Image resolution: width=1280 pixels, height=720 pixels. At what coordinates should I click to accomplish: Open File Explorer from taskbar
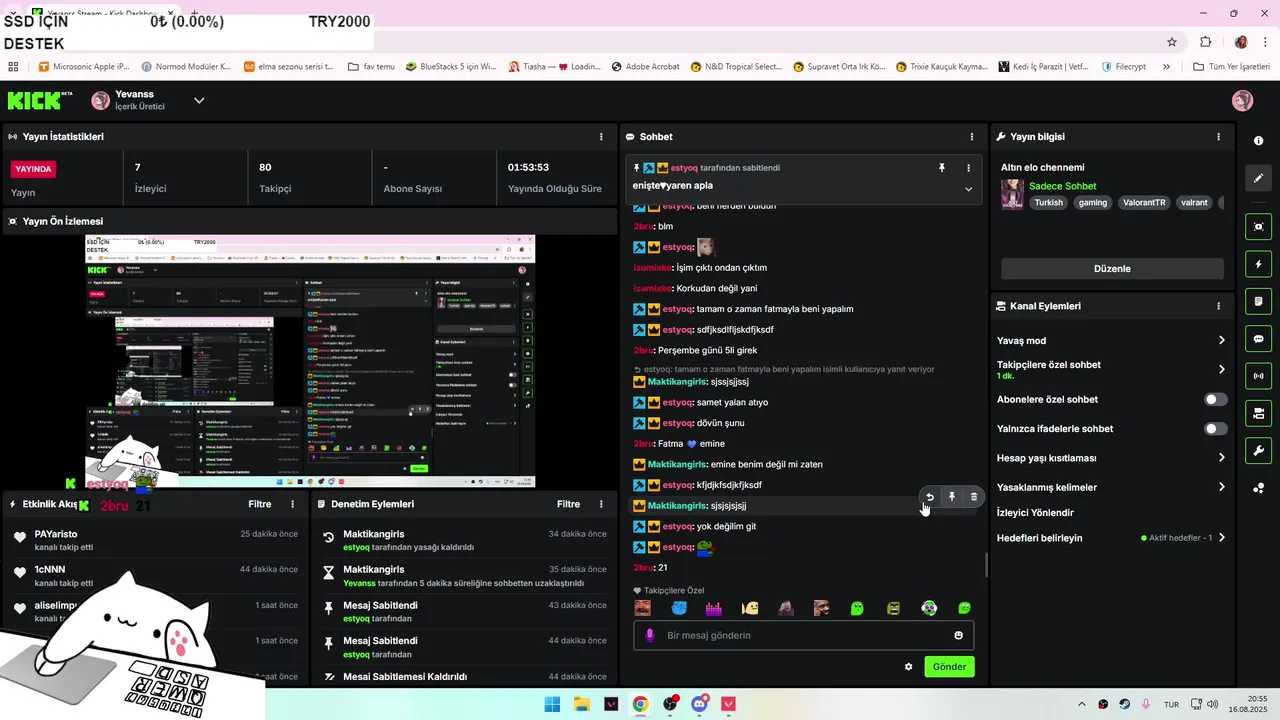click(x=581, y=704)
